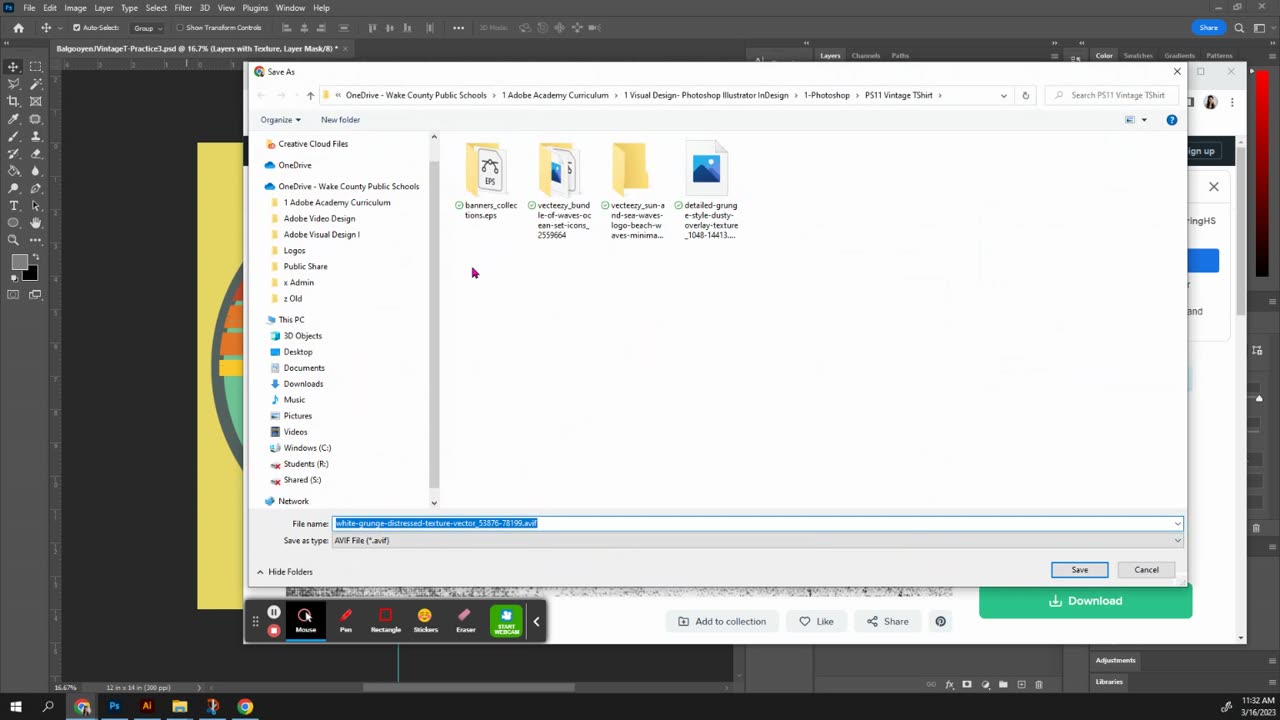
Task: Collapse folders with Hide Folders
Action: tap(284, 572)
